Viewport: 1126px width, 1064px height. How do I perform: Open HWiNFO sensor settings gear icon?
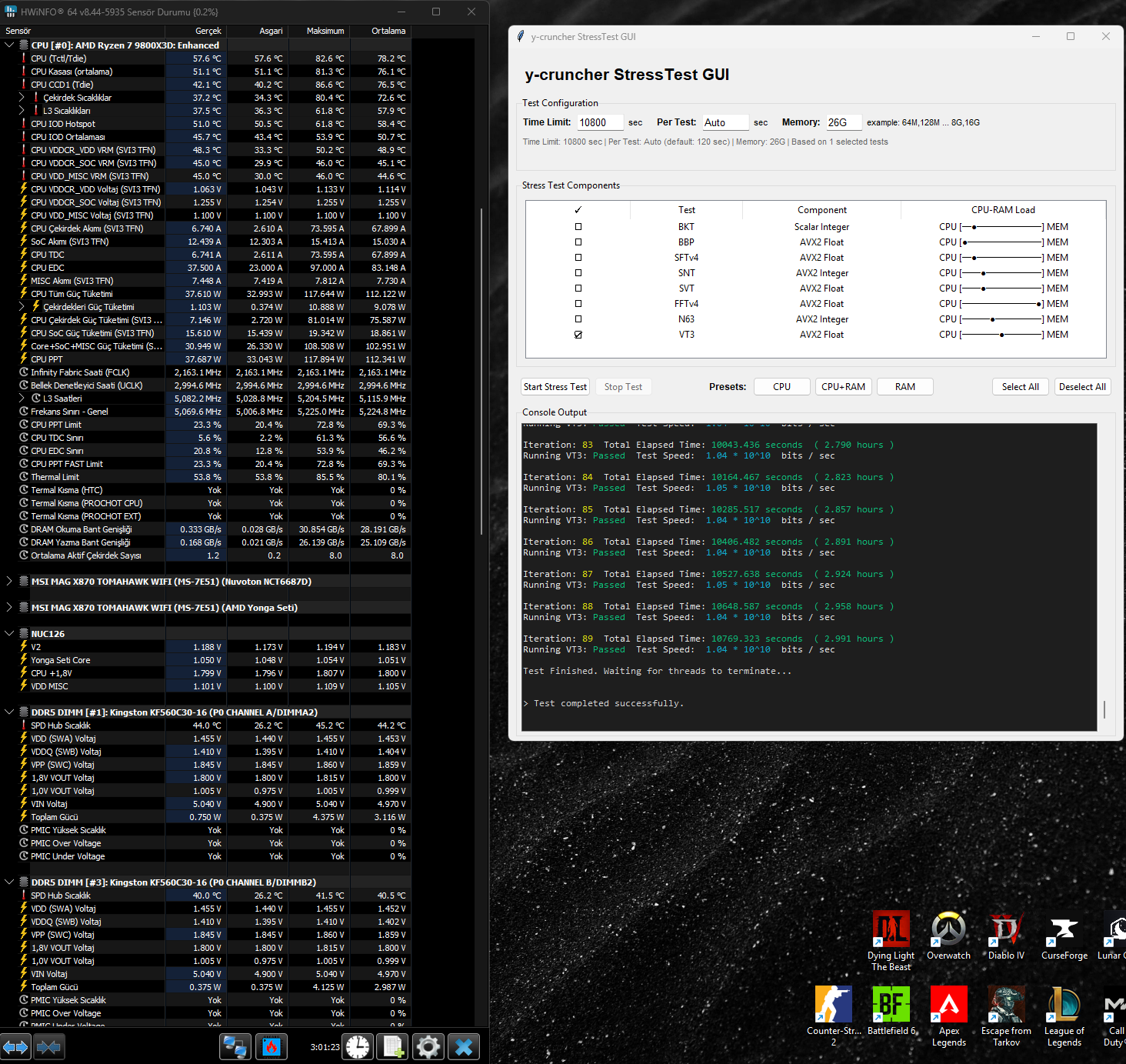pyautogui.click(x=428, y=1047)
